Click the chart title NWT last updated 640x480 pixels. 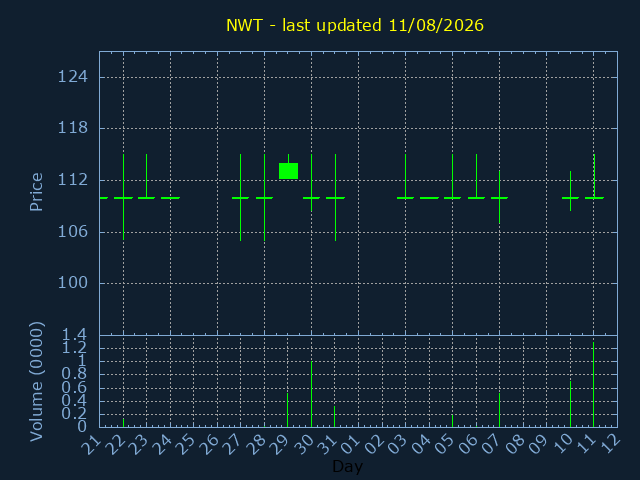[355, 25]
